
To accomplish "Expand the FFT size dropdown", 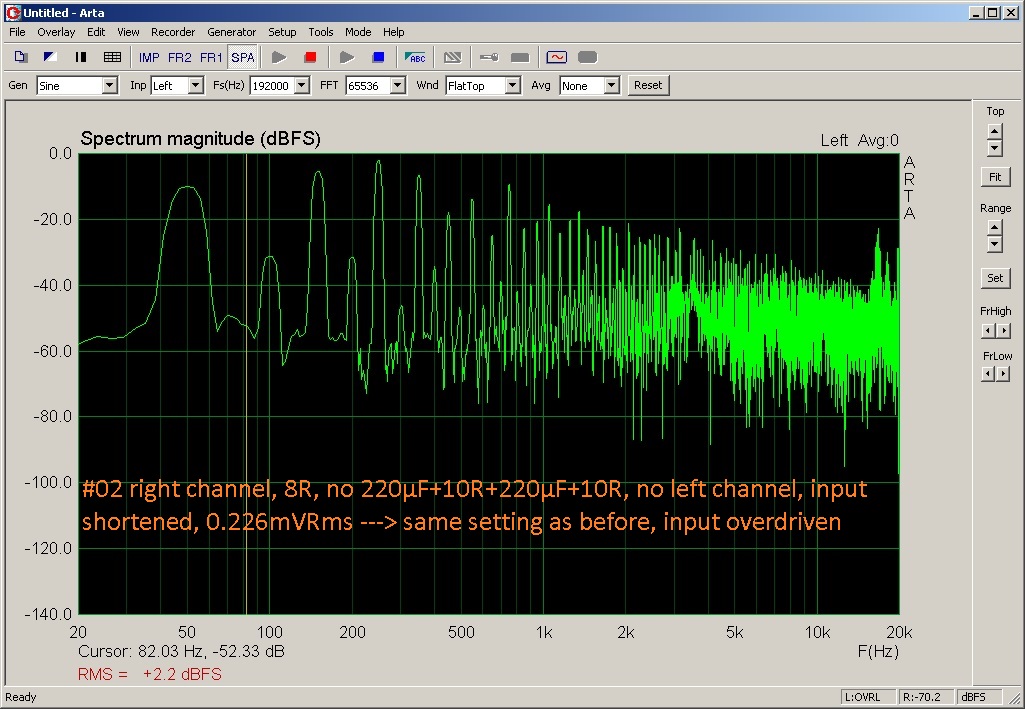I will pos(397,86).
